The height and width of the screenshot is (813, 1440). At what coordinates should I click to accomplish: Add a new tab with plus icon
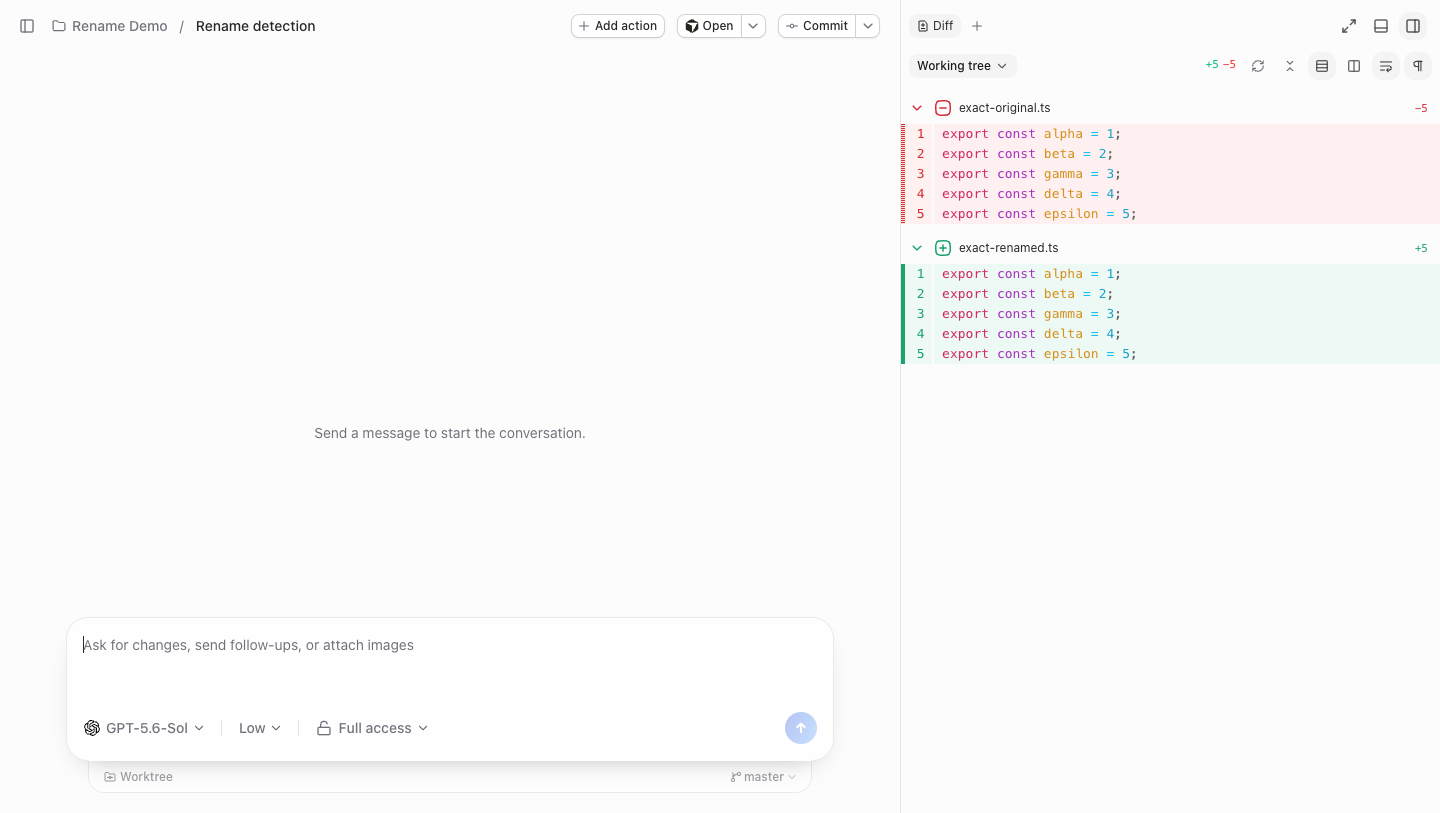[977, 26]
